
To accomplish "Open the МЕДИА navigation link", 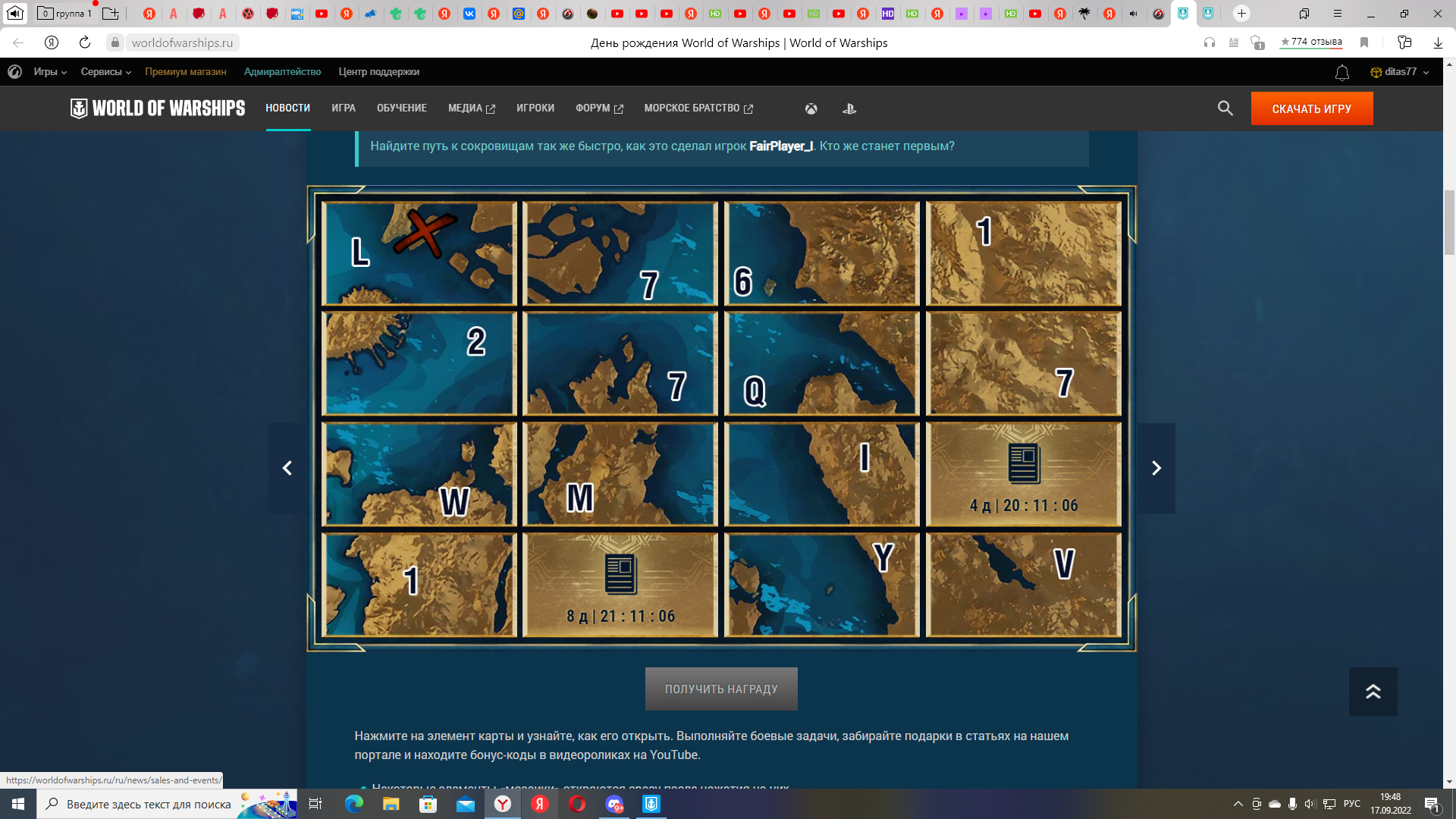I will click(472, 108).
